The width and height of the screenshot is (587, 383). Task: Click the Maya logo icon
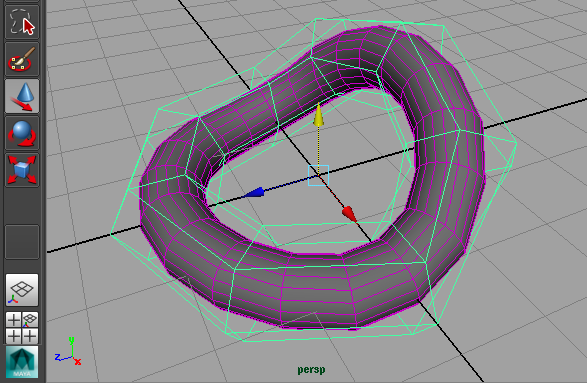(22, 362)
